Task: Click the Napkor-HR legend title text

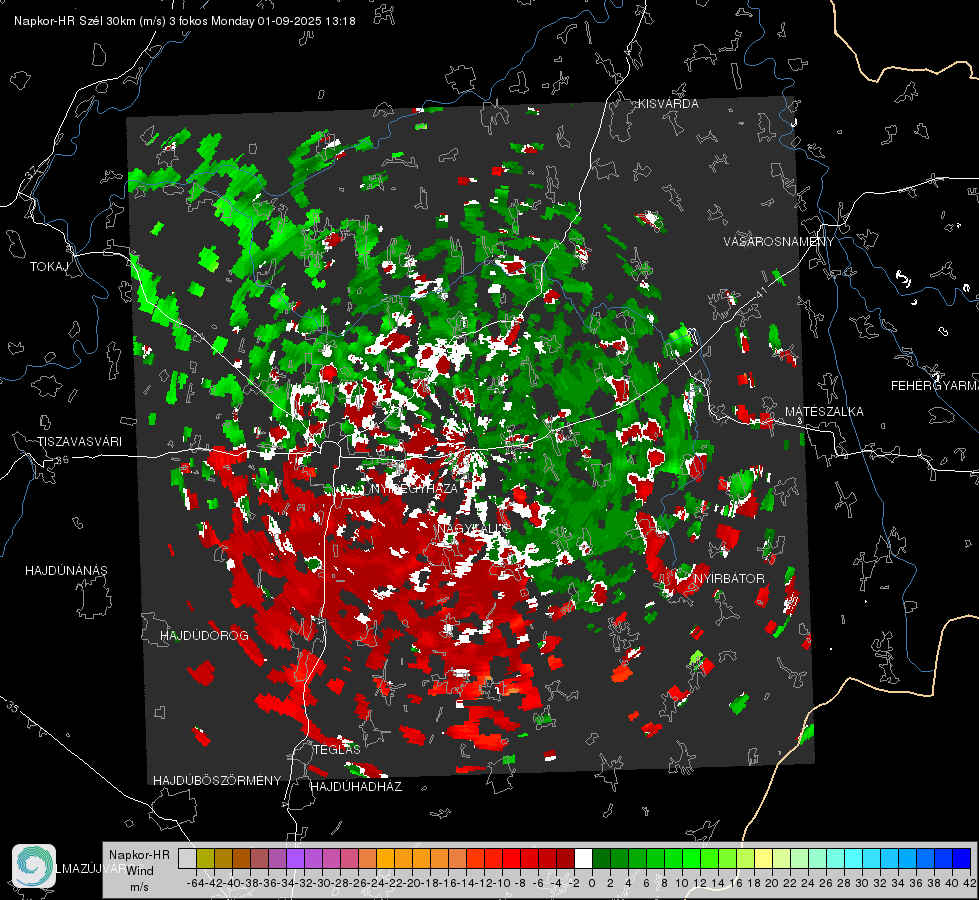Action: [139, 854]
